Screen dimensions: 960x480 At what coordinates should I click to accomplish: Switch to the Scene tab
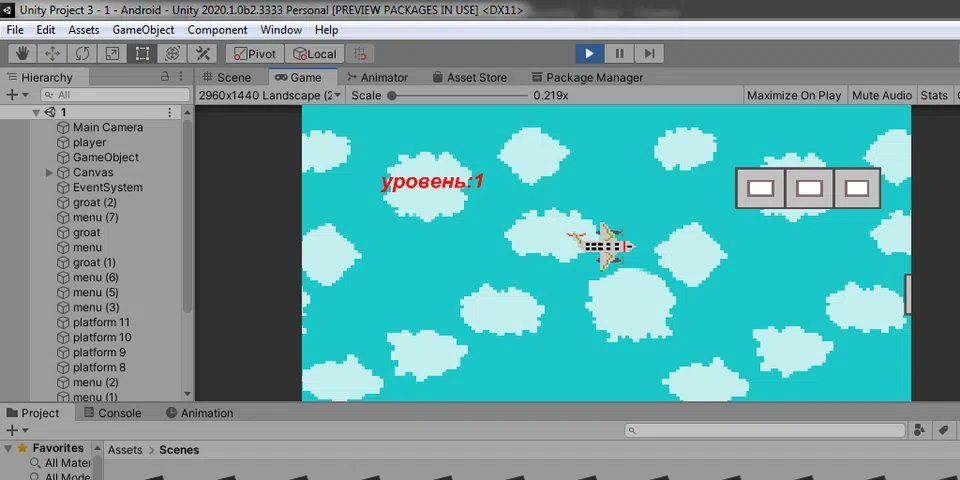click(227, 77)
